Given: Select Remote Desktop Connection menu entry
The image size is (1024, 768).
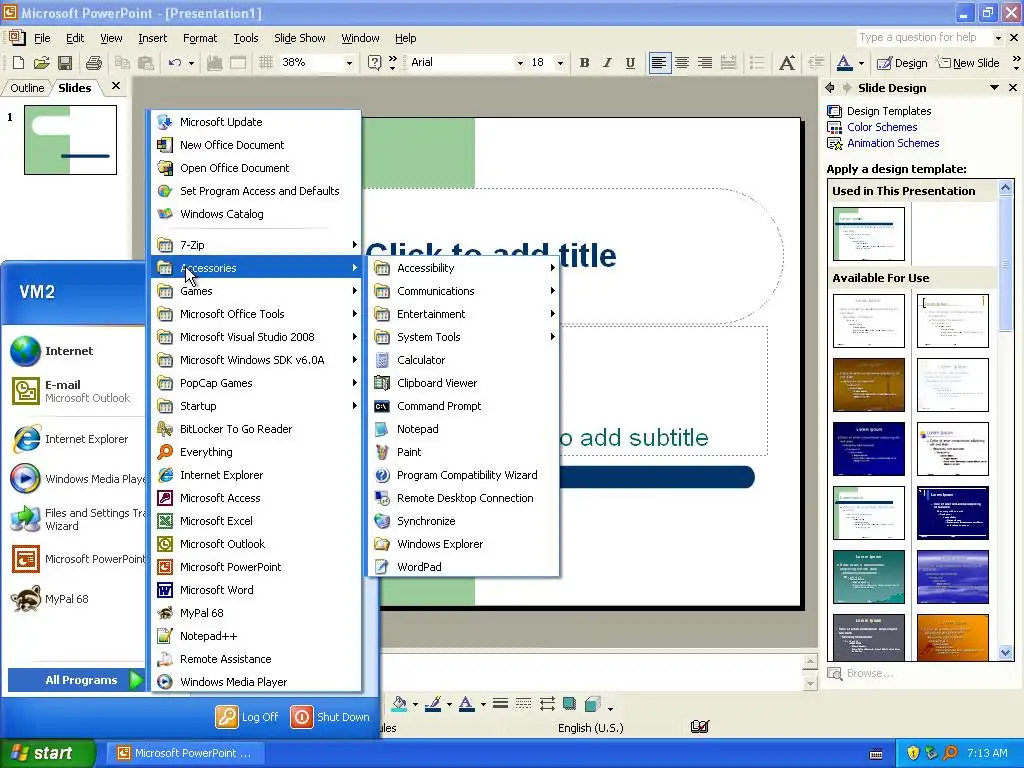Looking at the screenshot, I should click(x=464, y=498).
